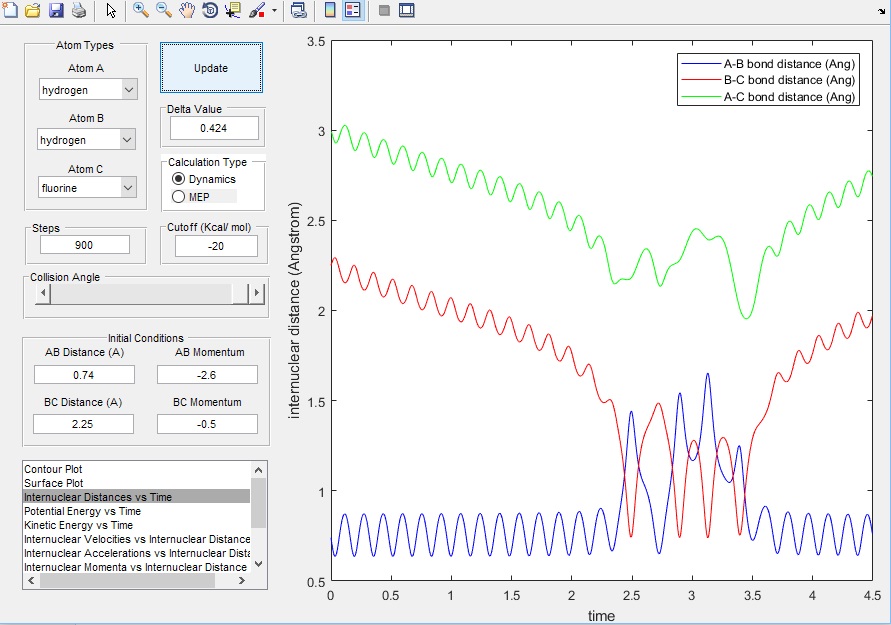Activate the Pan hand tool
This screenshot has width=891, height=625.
(187, 11)
